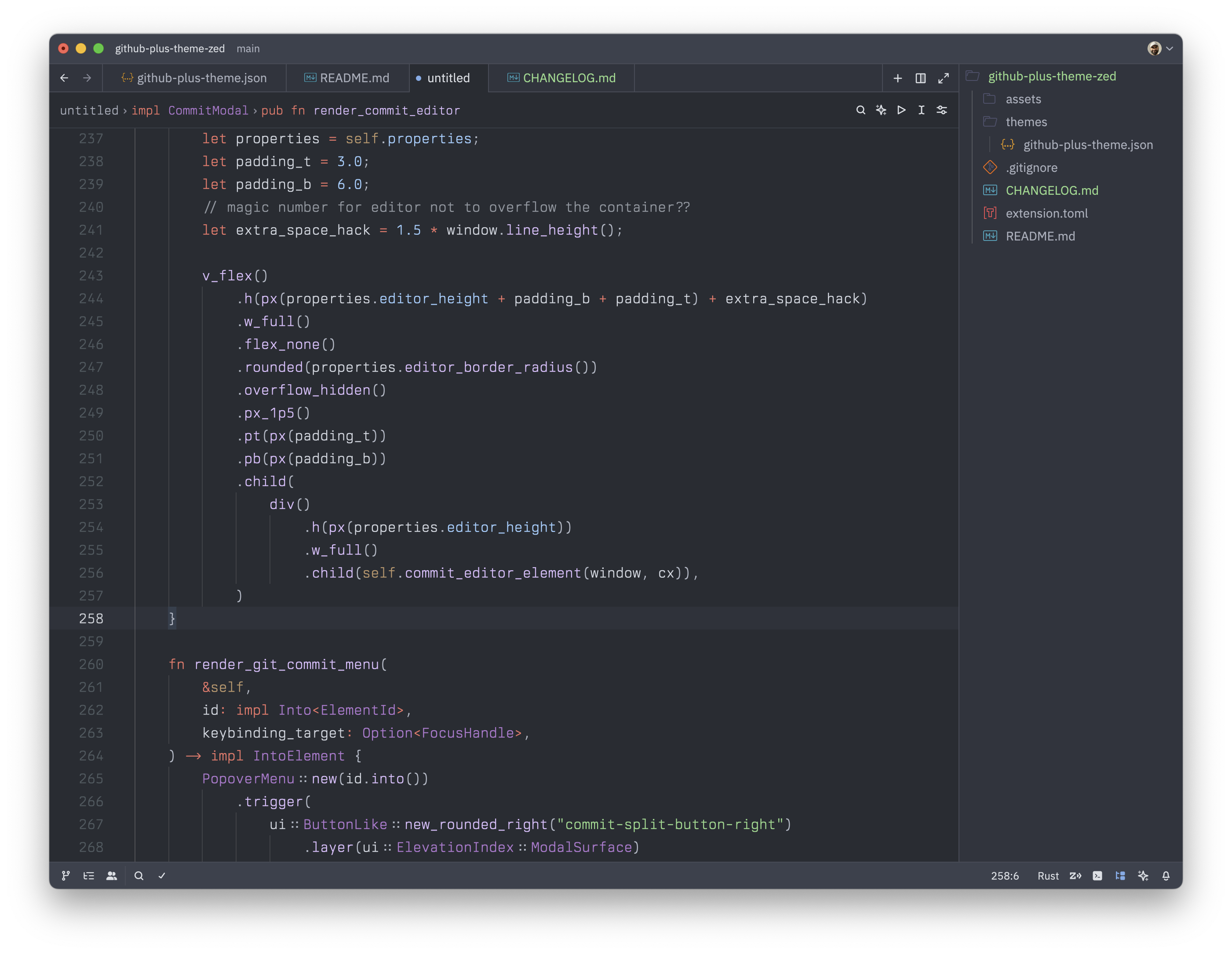1232x954 pixels.
Task: Go back with the left arrow
Action: [x=64, y=78]
